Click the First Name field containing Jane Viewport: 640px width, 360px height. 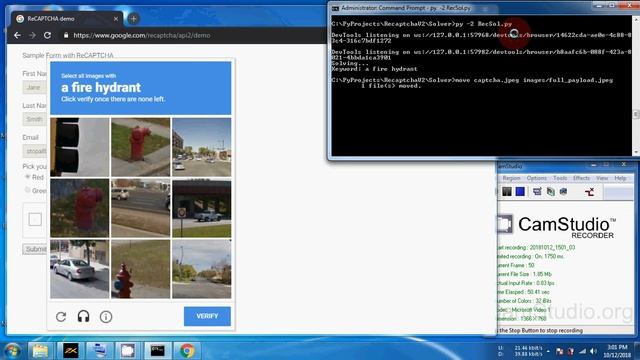pos(34,87)
